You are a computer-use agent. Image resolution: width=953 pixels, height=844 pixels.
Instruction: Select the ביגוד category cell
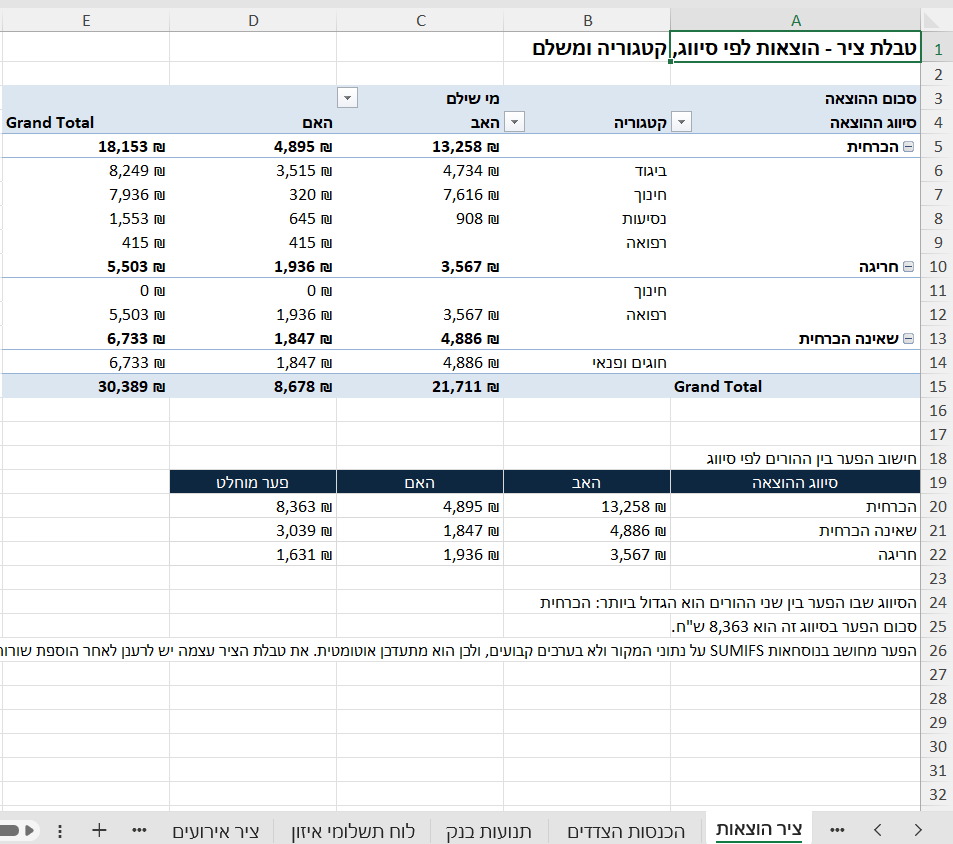click(588, 171)
